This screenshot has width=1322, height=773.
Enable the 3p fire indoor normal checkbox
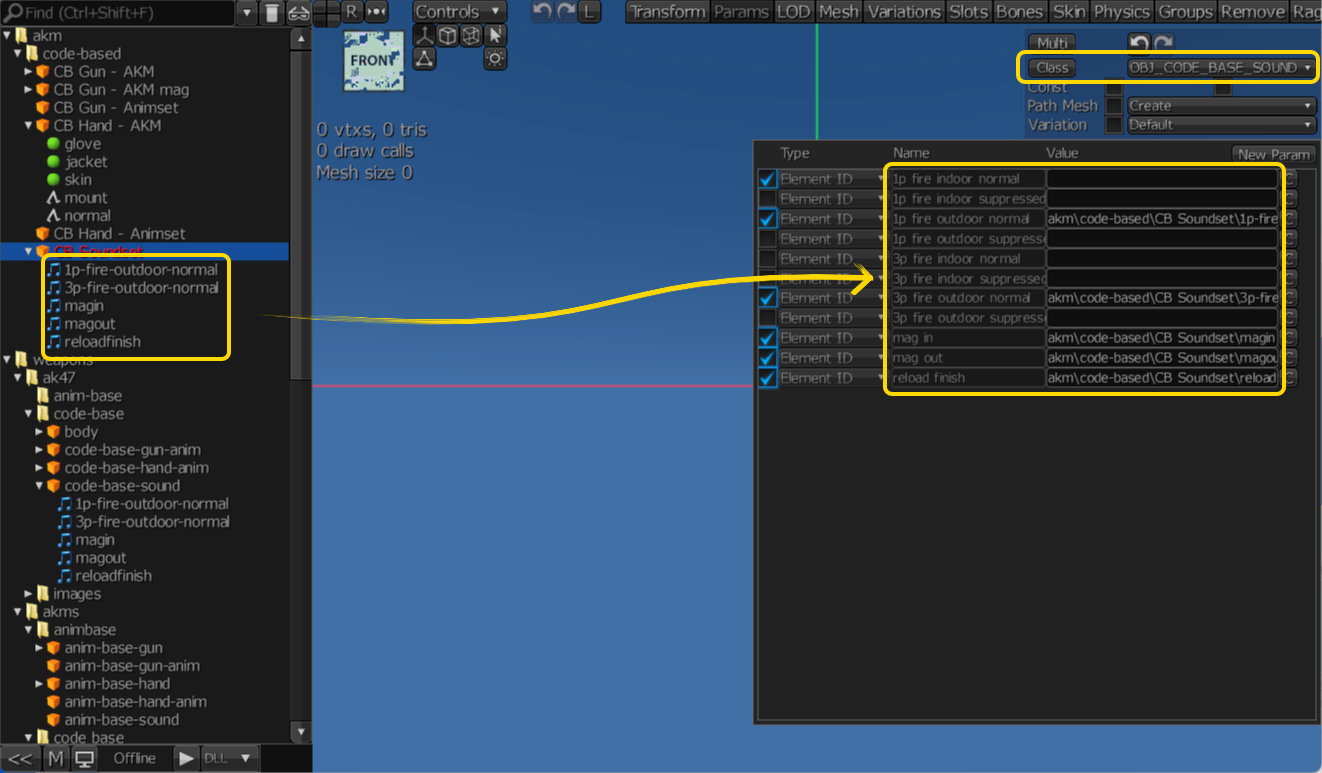click(767, 258)
